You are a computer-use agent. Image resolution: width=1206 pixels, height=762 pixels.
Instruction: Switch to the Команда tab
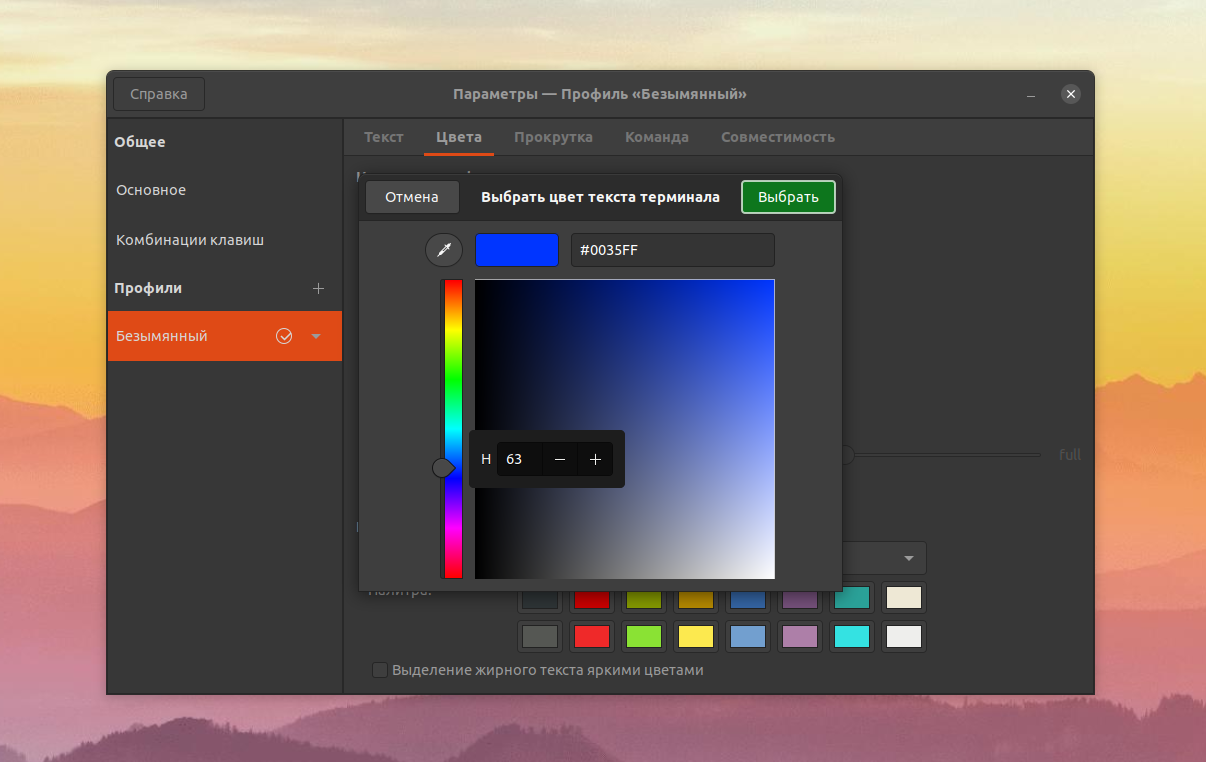pyautogui.click(x=657, y=137)
